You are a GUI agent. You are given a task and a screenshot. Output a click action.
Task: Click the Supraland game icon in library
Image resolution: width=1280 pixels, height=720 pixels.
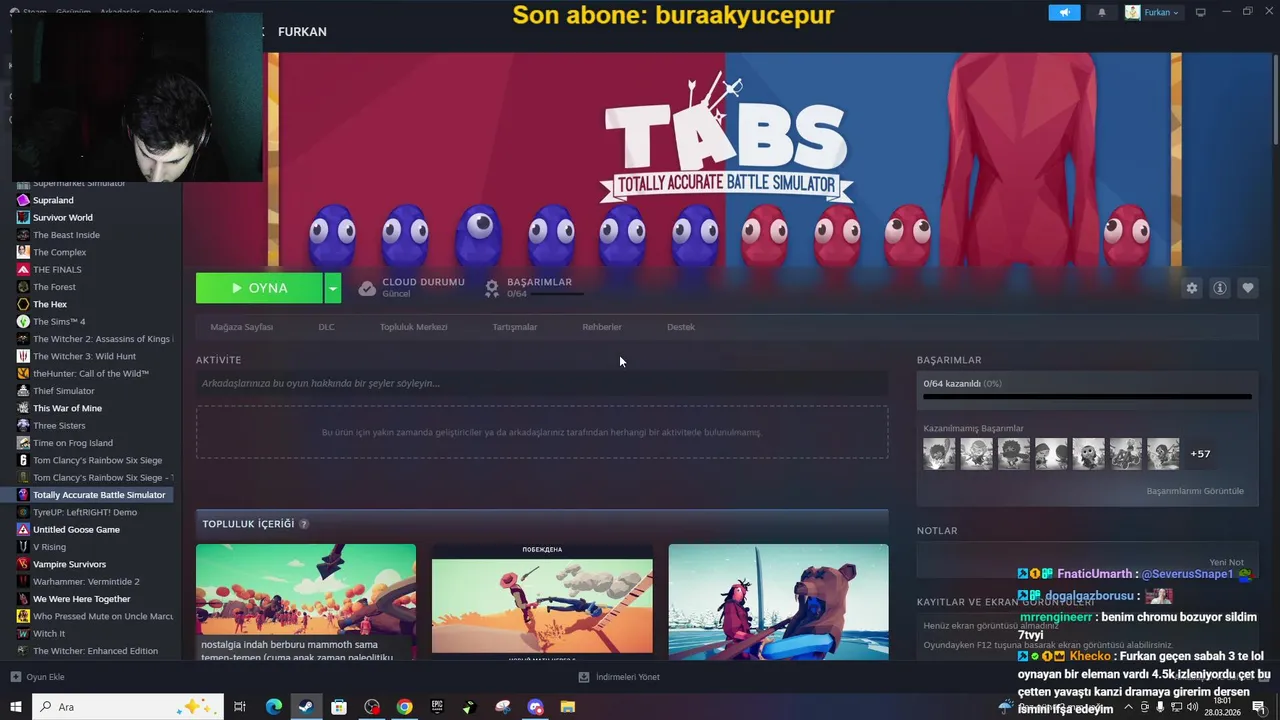click(23, 200)
